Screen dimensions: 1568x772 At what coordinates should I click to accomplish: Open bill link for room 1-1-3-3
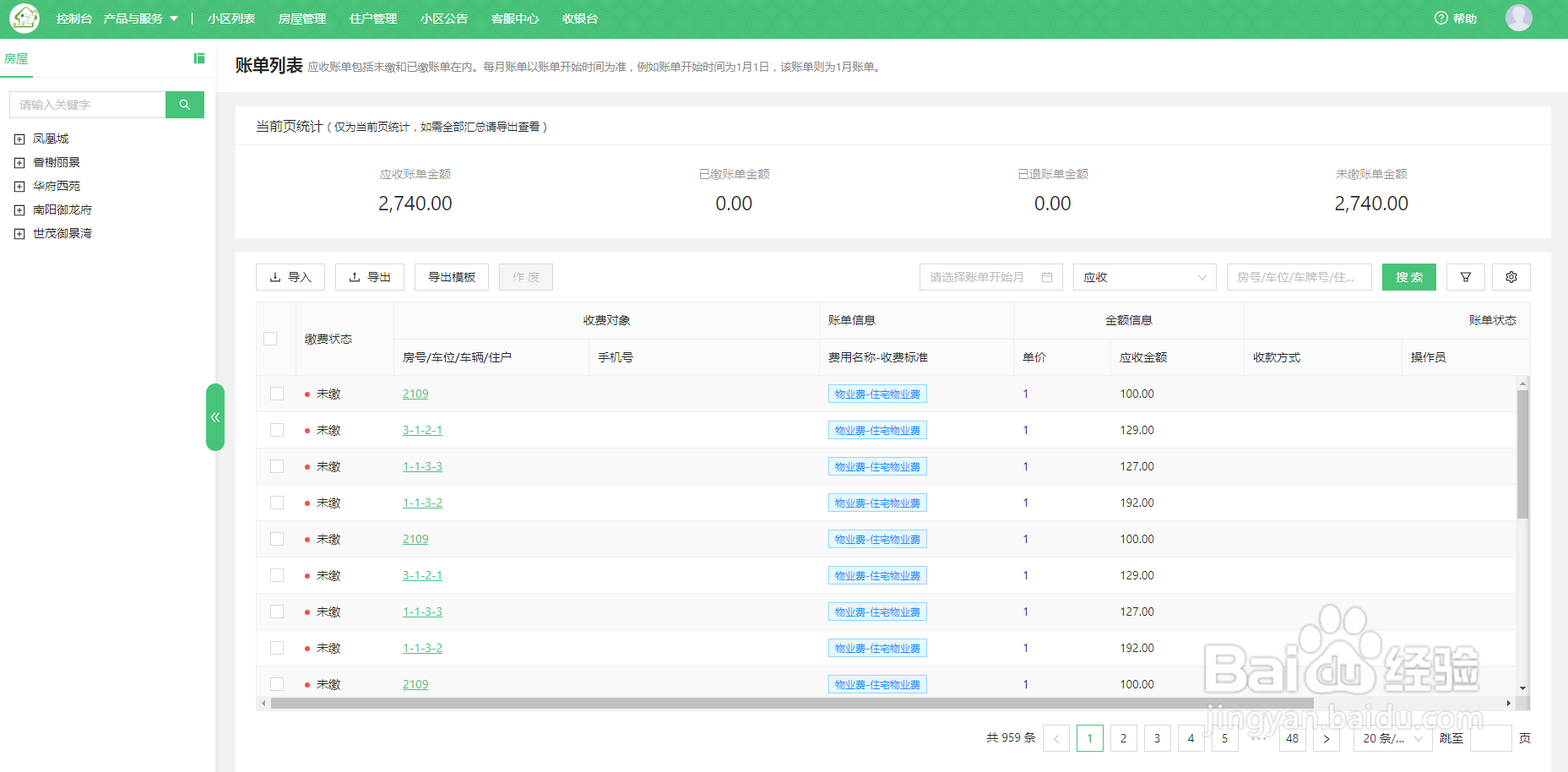coord(422,465)
